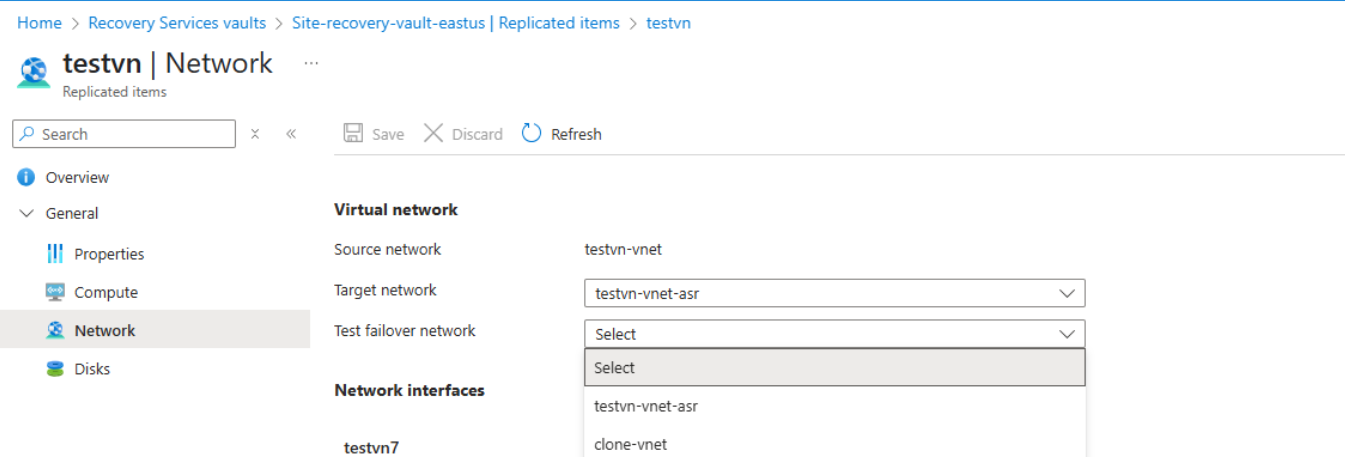
Task: Click the Properties bars icon
Action: (55, 254)
